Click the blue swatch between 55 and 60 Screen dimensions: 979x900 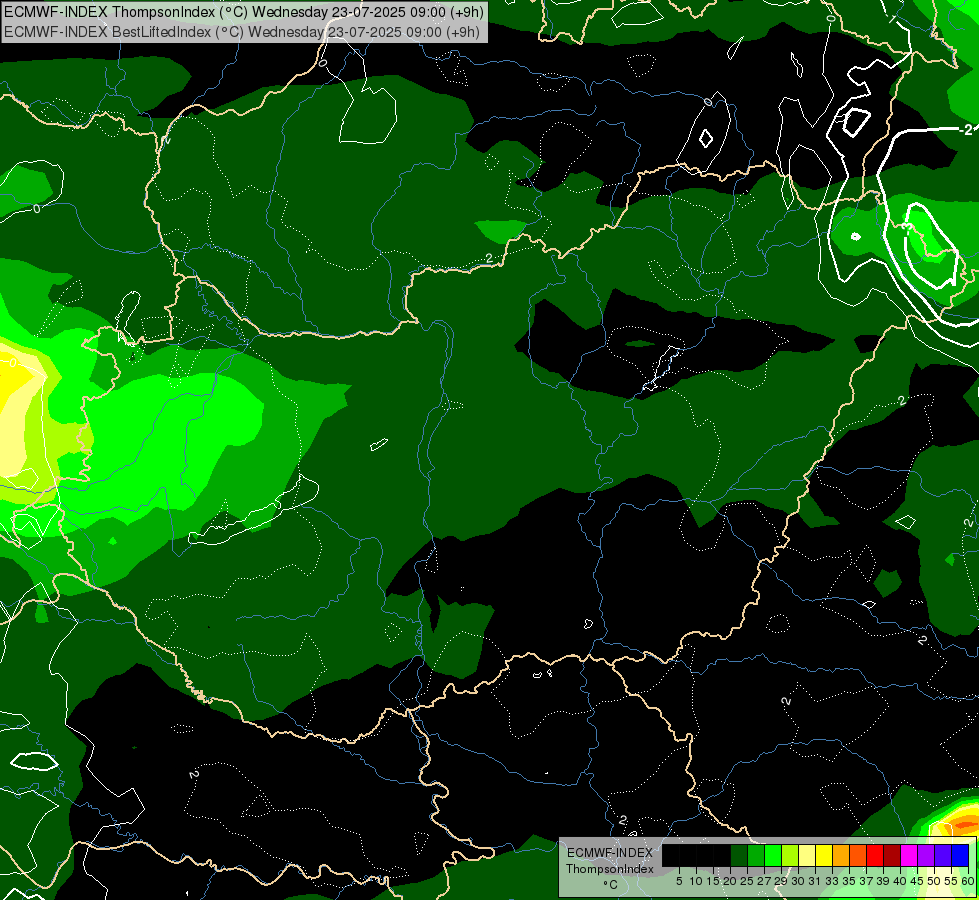coord(961,855)
